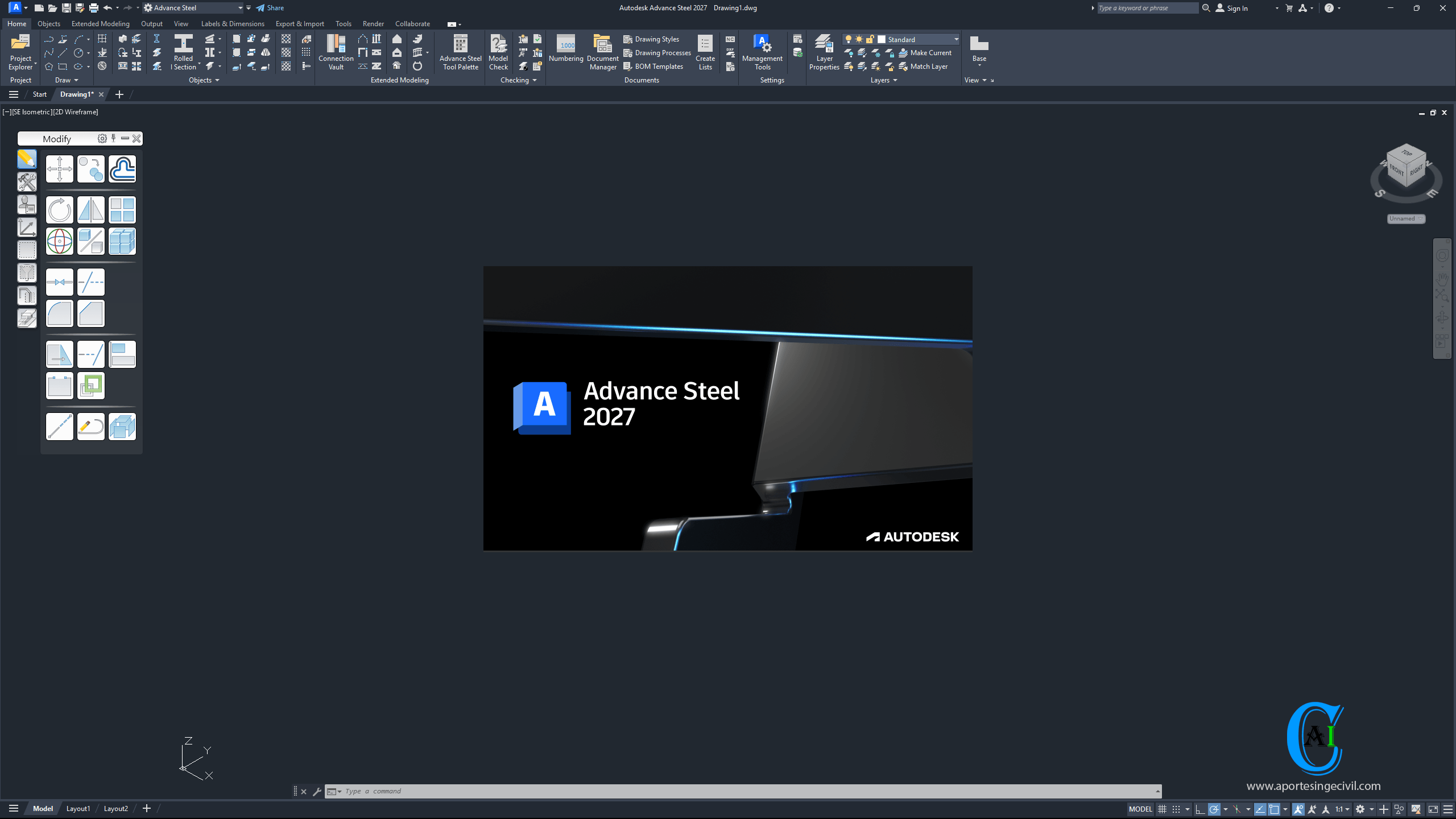Open the Advance Steel workspace dropdown
Screen dimensions: 1456x819
[240, 8]
